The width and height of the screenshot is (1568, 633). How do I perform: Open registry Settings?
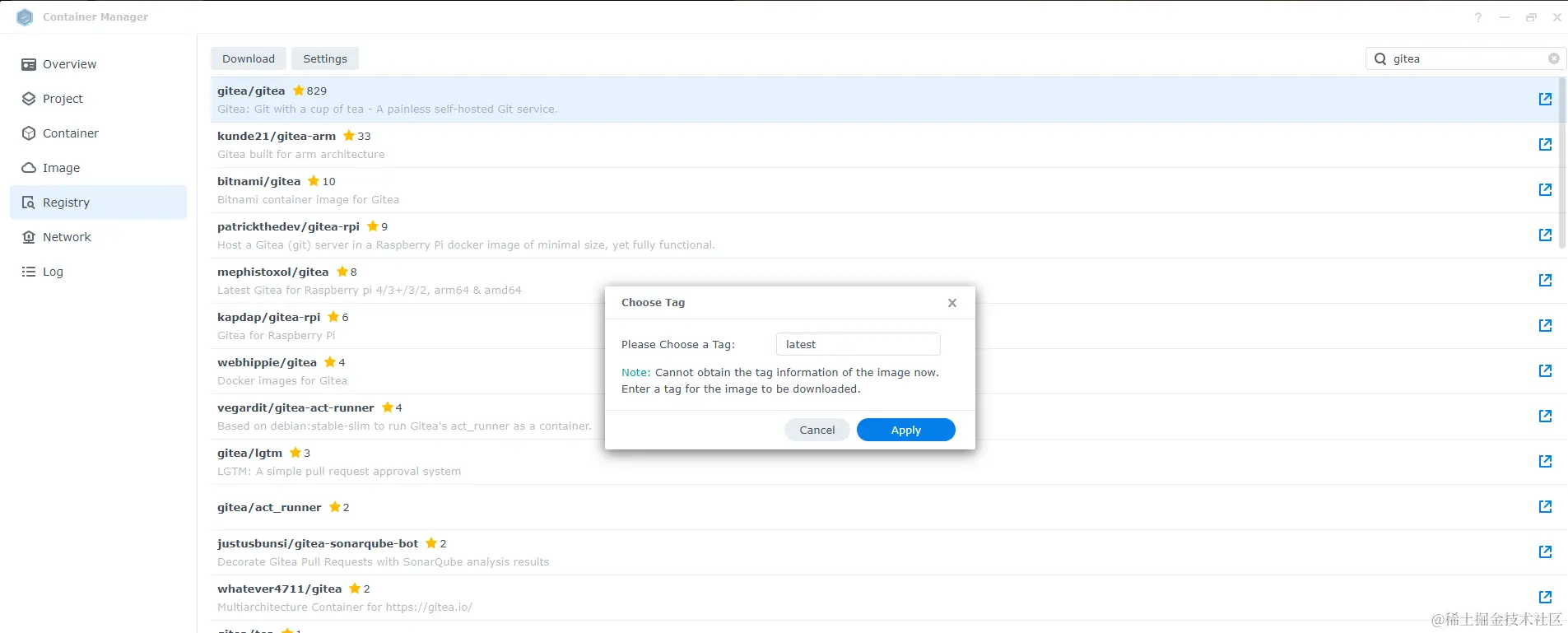pos(325,58)
